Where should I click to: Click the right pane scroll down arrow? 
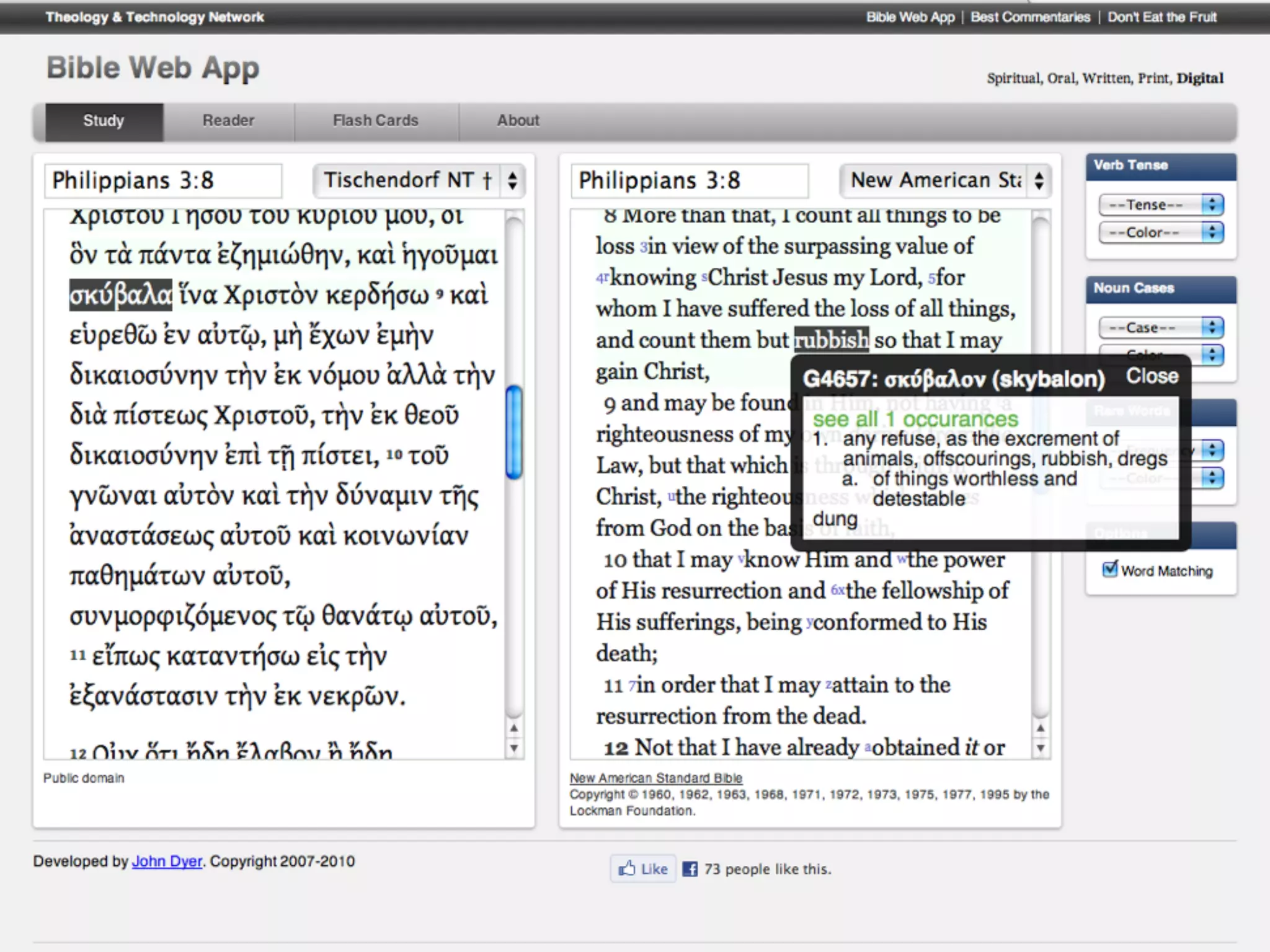[1041, 748]
